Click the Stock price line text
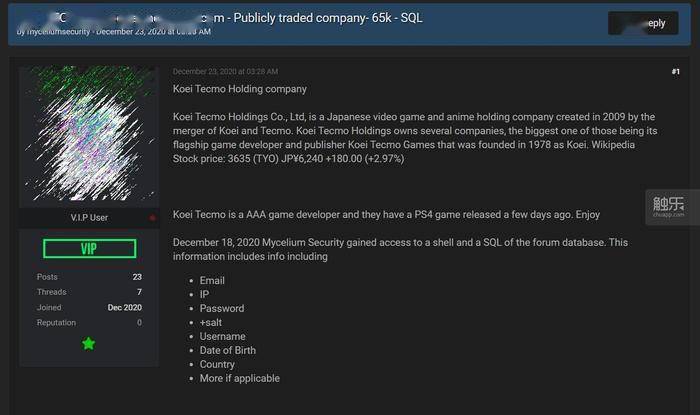The height and width of the screenshot is (415, 700). click(288, 159)
